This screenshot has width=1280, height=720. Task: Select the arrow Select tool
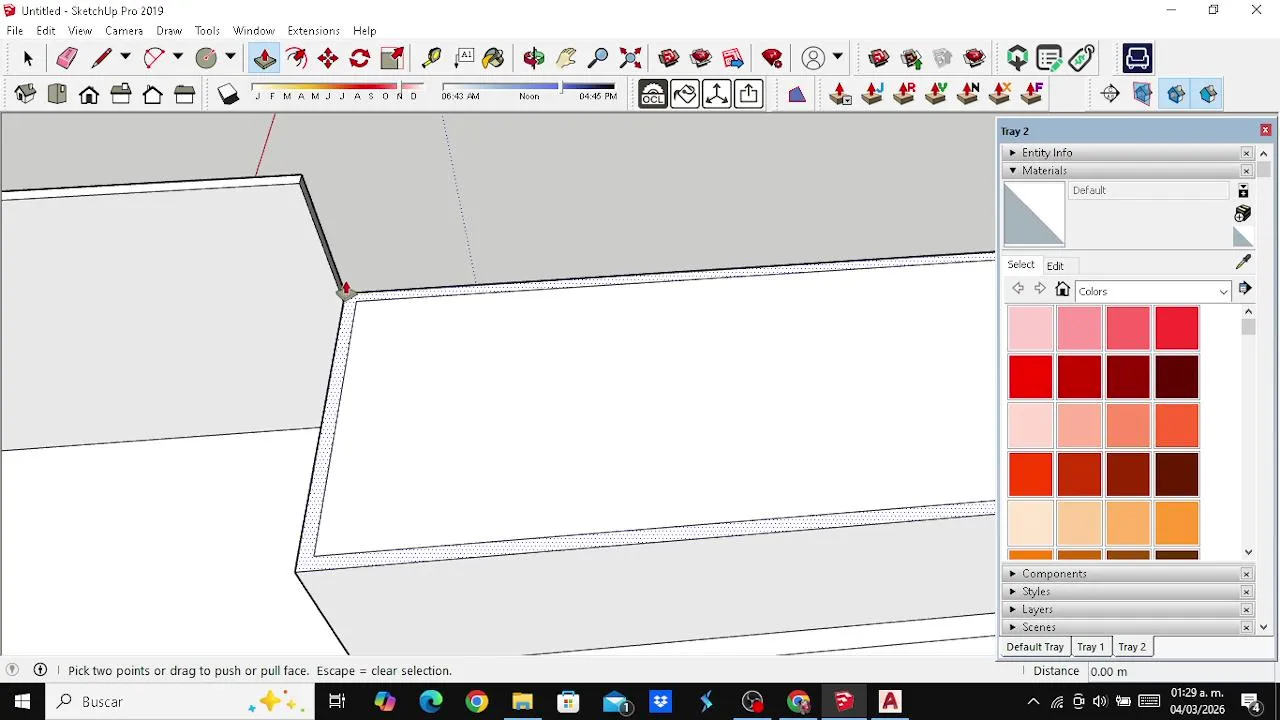point(28,59)
